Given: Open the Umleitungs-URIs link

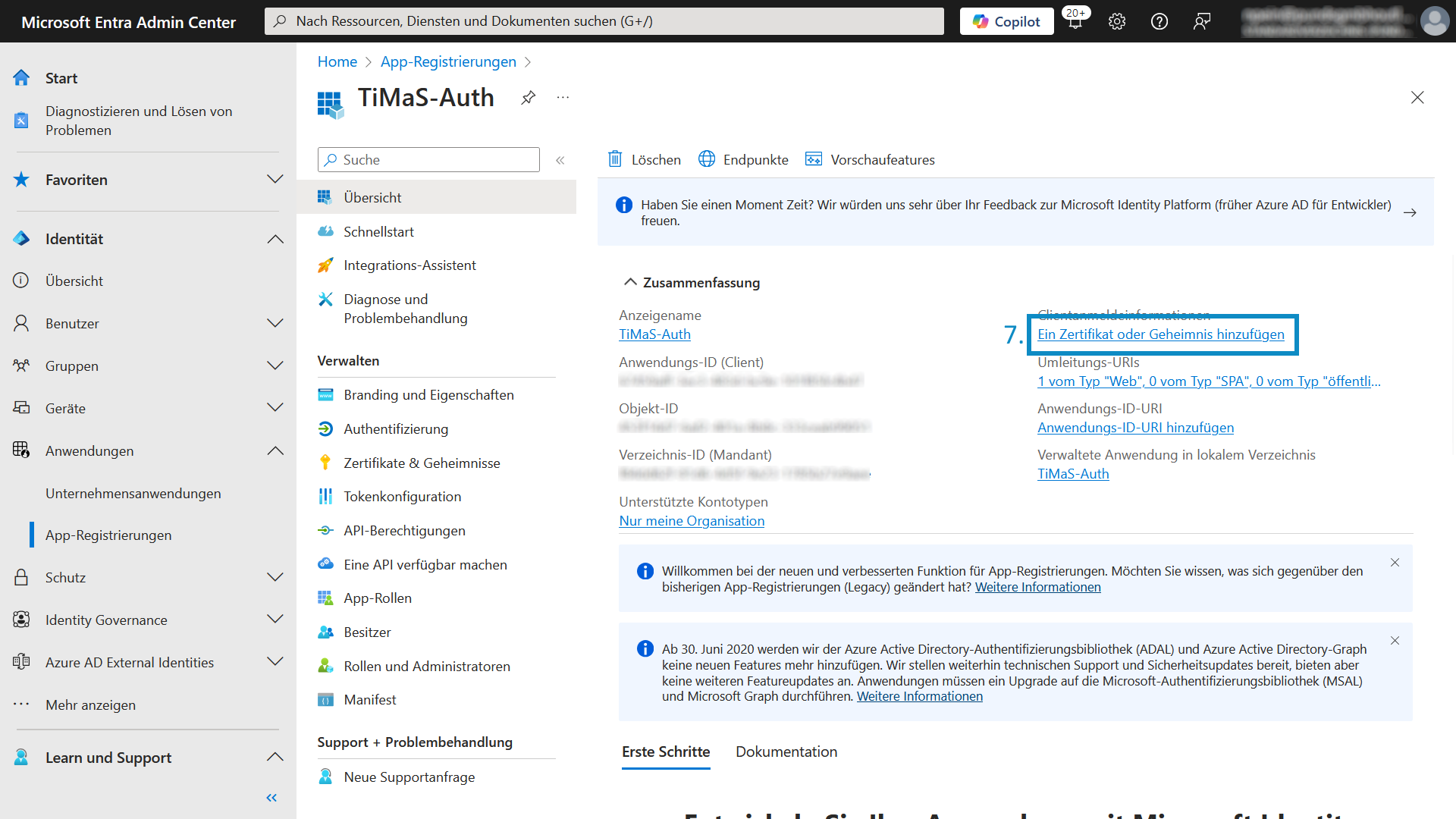Looking at the screenshot, I should (x=1209, y=381).
